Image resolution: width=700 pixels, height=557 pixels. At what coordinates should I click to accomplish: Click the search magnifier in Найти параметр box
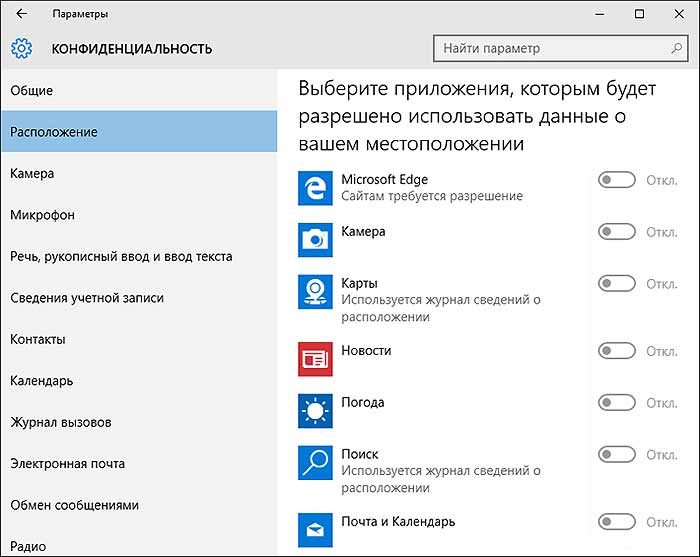point(677,48)
